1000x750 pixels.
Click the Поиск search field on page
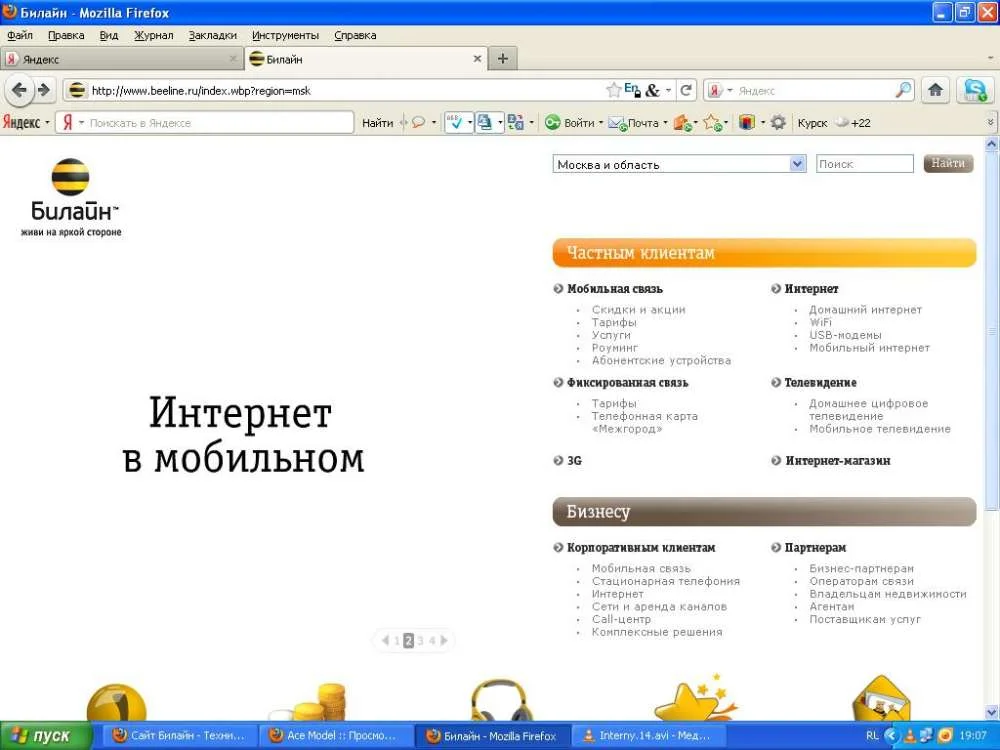pyautogui.click(x=864, y=164)
